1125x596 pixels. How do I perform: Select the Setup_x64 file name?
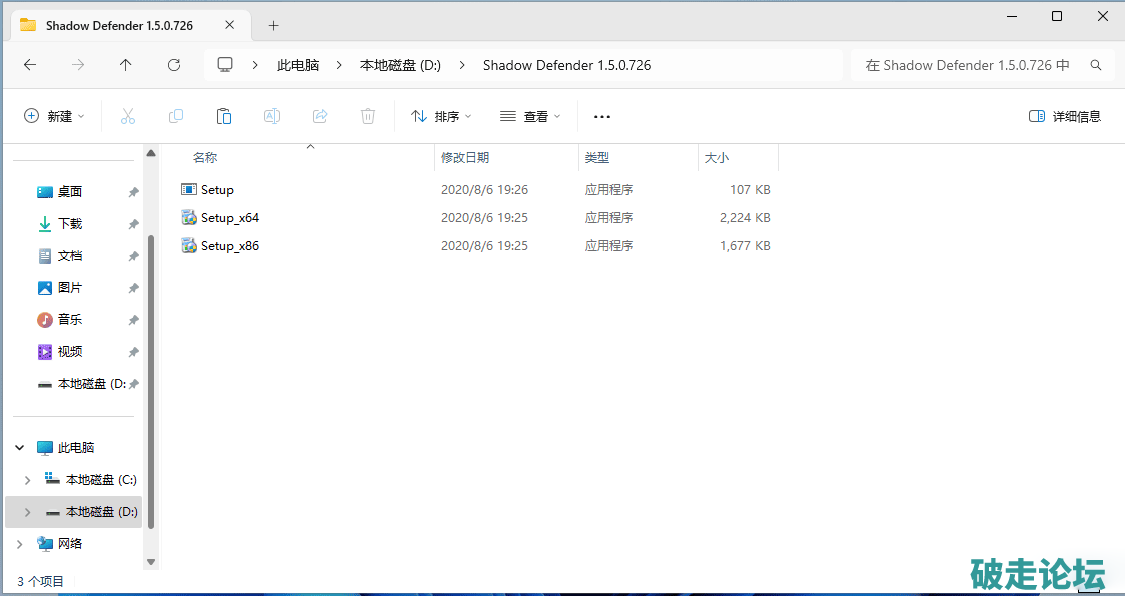[230, 217]
